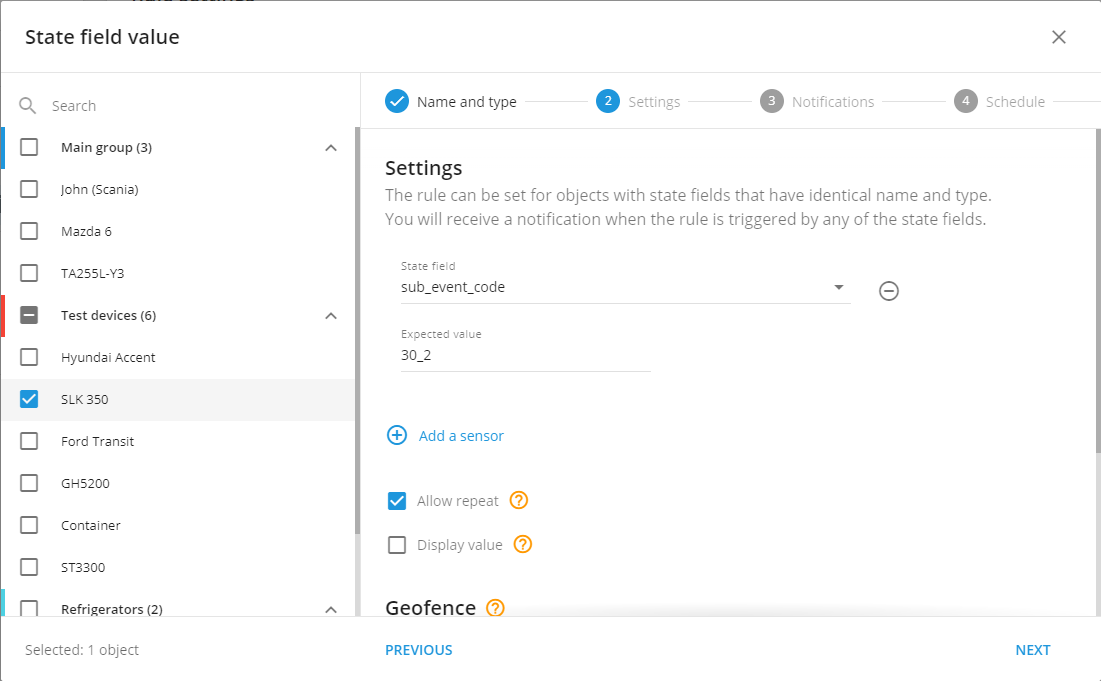1101x681 pixels.
Task: Click the Hyundai Accent label
Action: tap(108, 357)
